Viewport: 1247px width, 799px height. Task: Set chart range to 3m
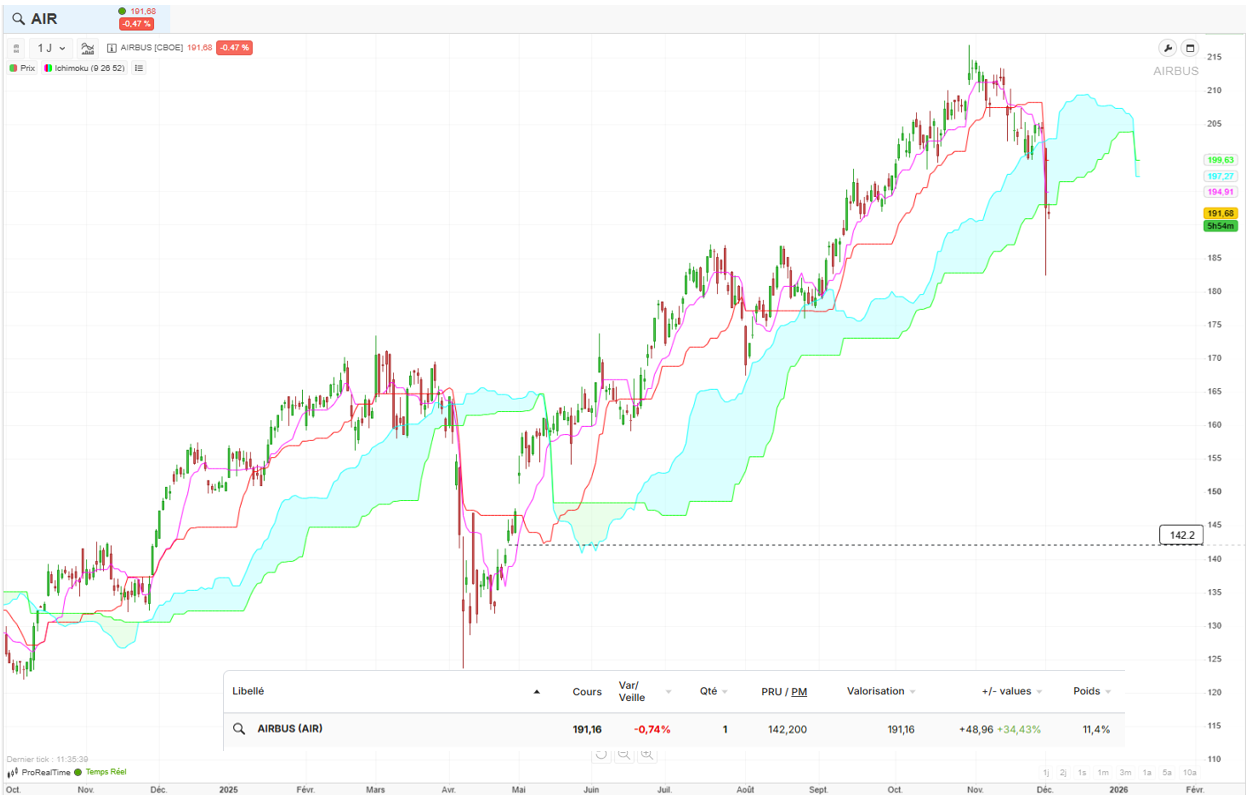point(1125,772)
